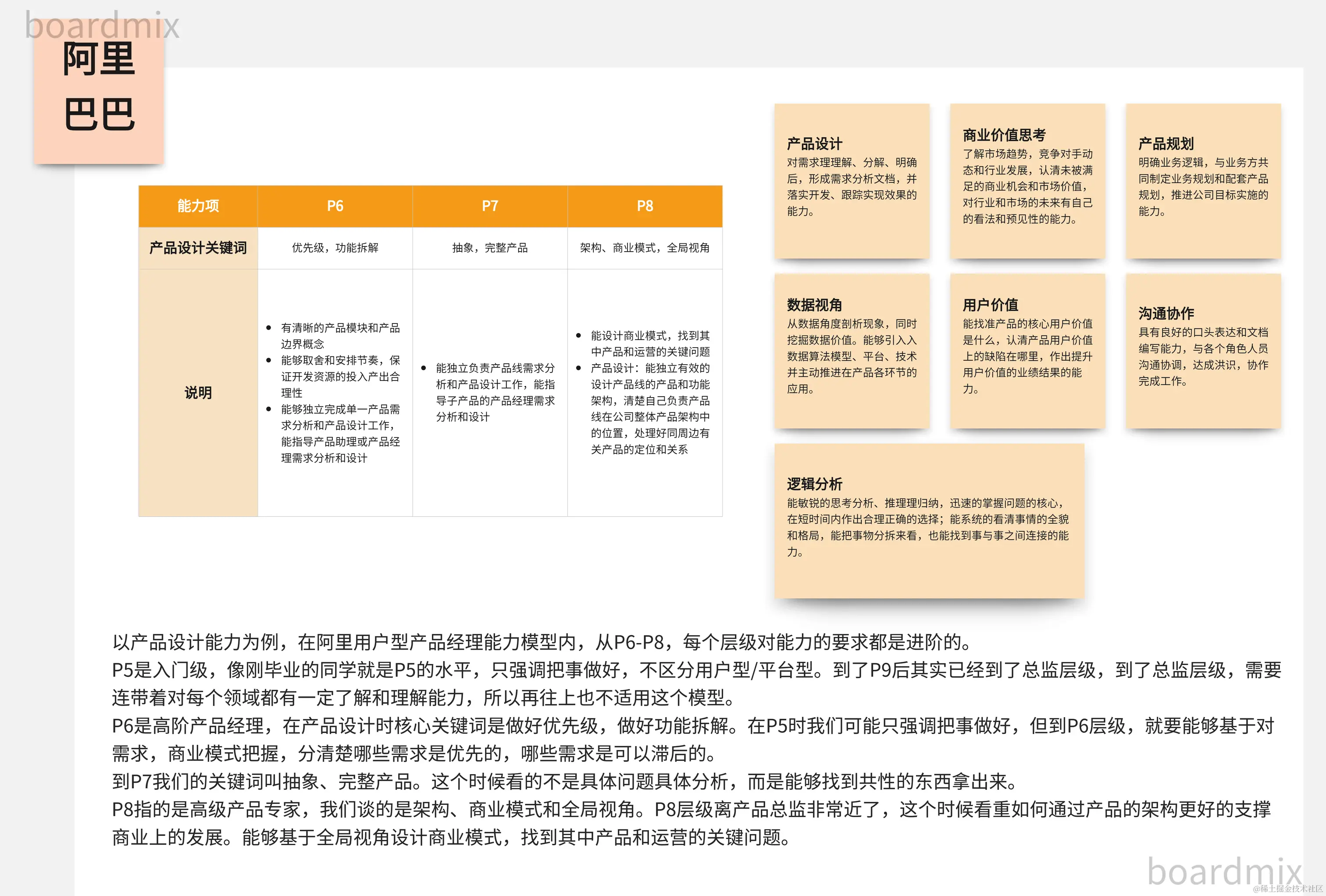Select the 沟通协作 sticky note
The width and height of the screenshot is (1326, 896).
[1203, 351]
